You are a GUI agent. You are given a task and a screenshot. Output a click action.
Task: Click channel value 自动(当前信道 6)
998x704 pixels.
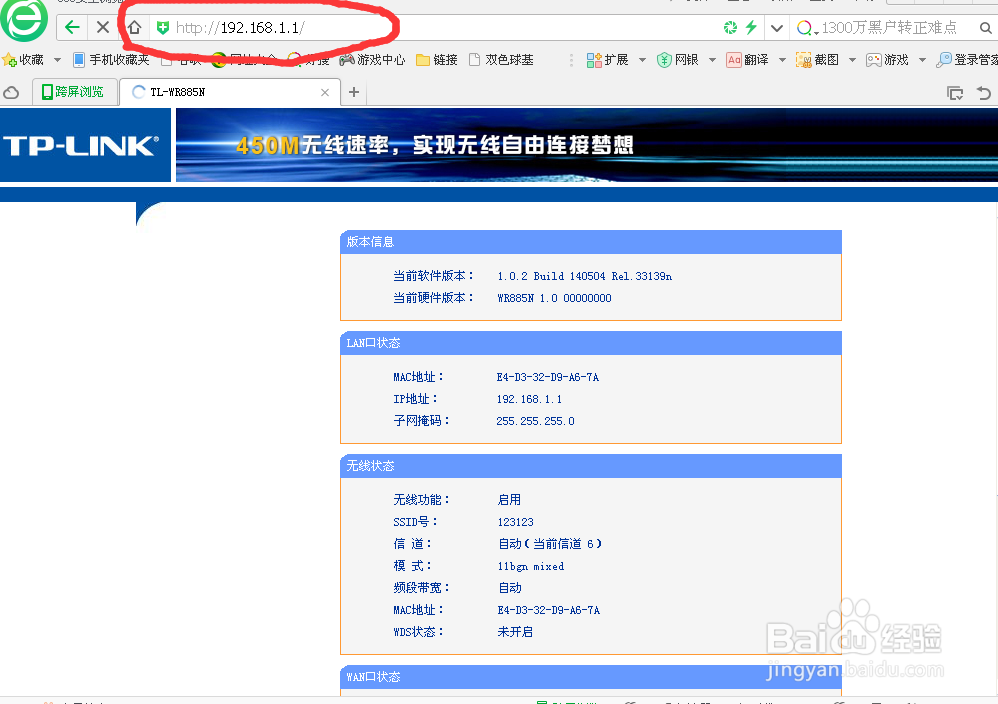pyautogui.click(x=550, y=544)
